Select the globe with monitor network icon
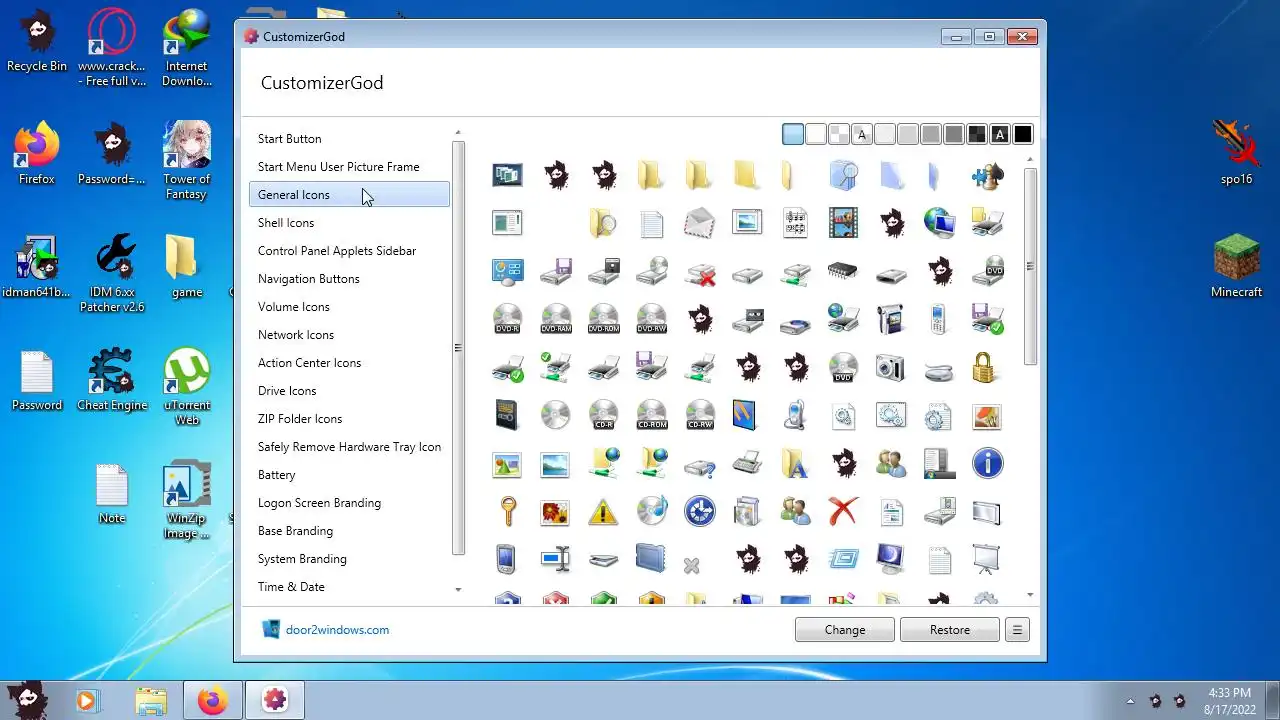Screen dimensions: 1280x720 tap(938, 223)
